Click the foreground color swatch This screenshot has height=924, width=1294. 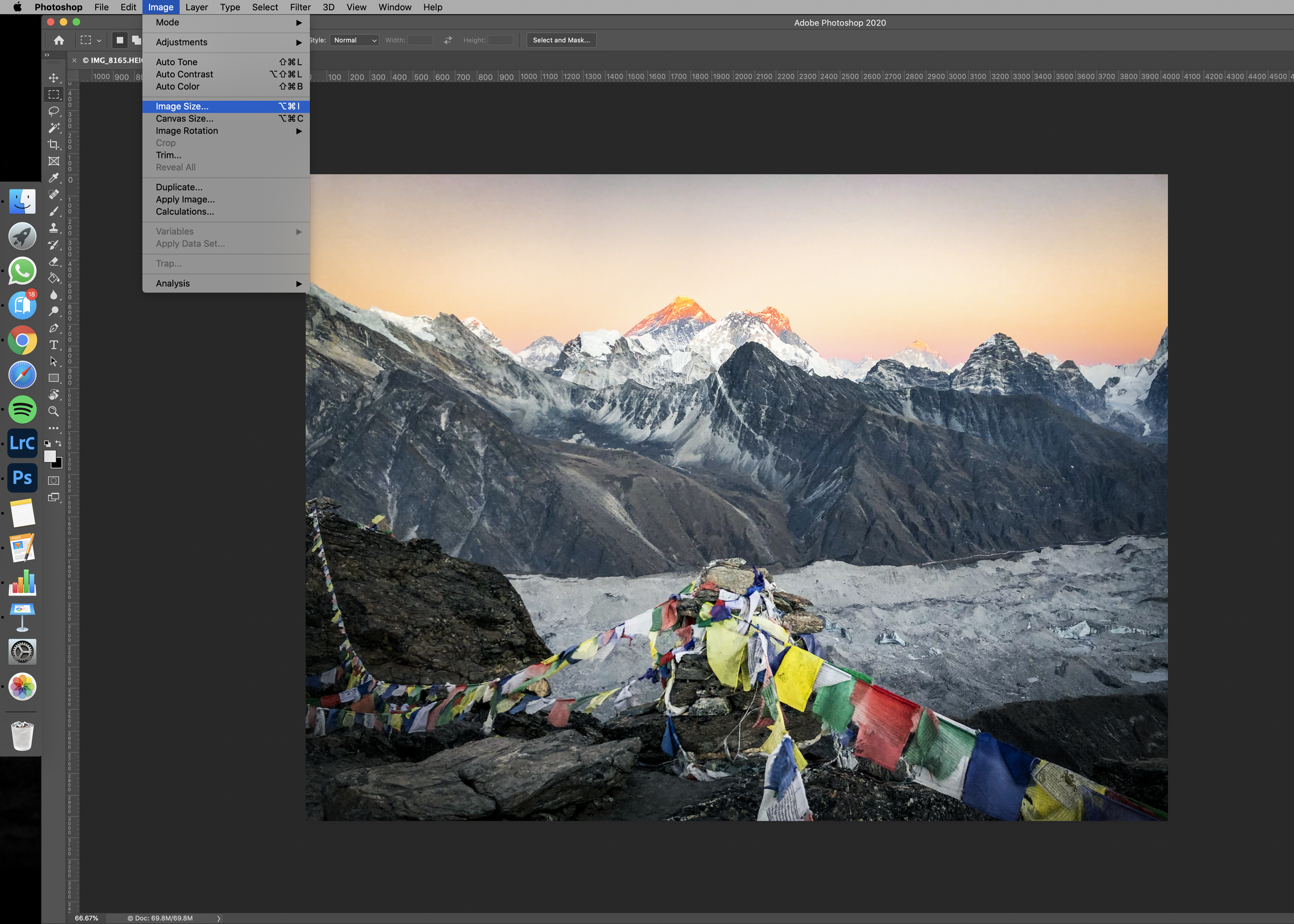click(50, 457)
